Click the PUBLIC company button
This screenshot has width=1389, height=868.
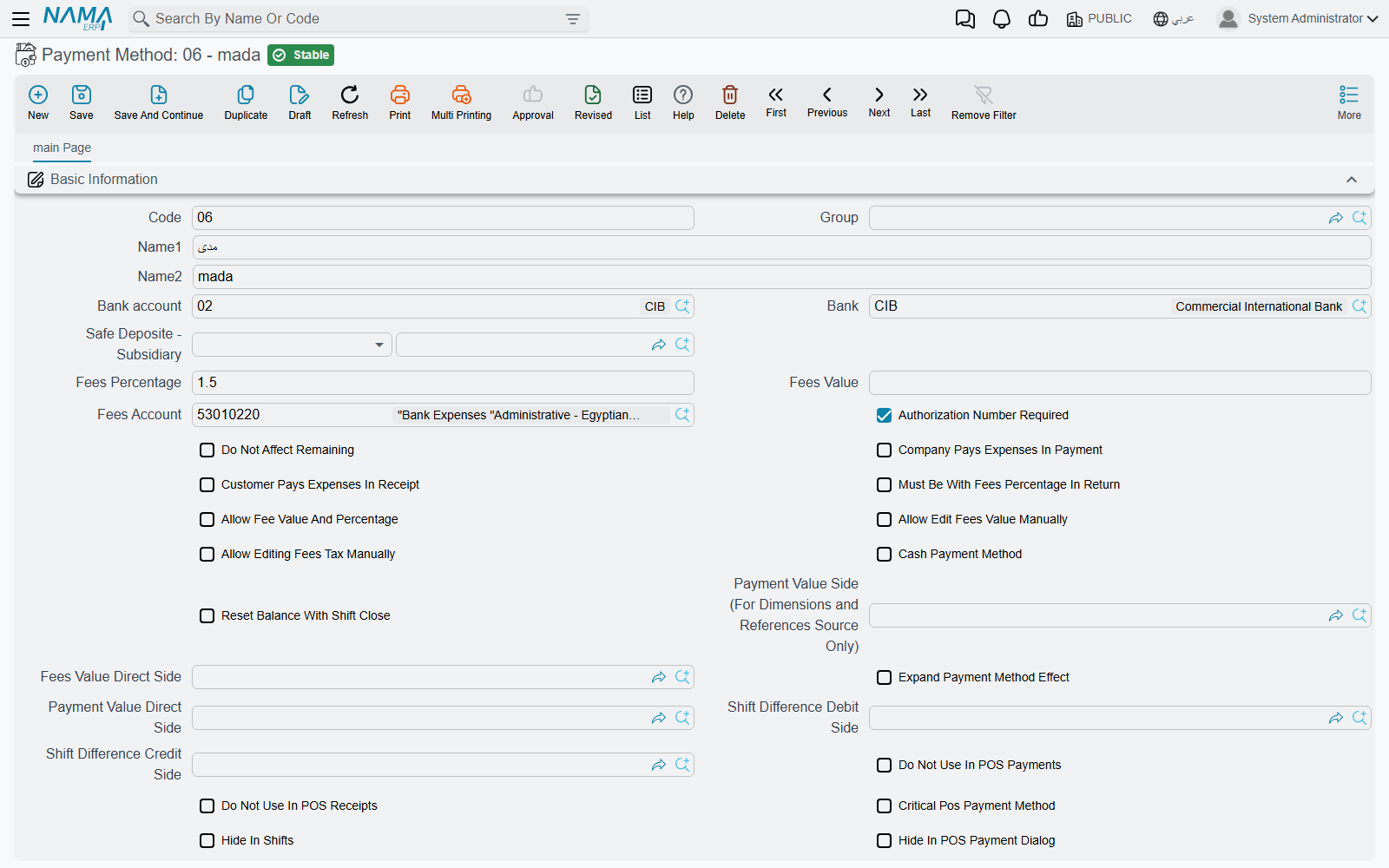[x=1099, y=19]
